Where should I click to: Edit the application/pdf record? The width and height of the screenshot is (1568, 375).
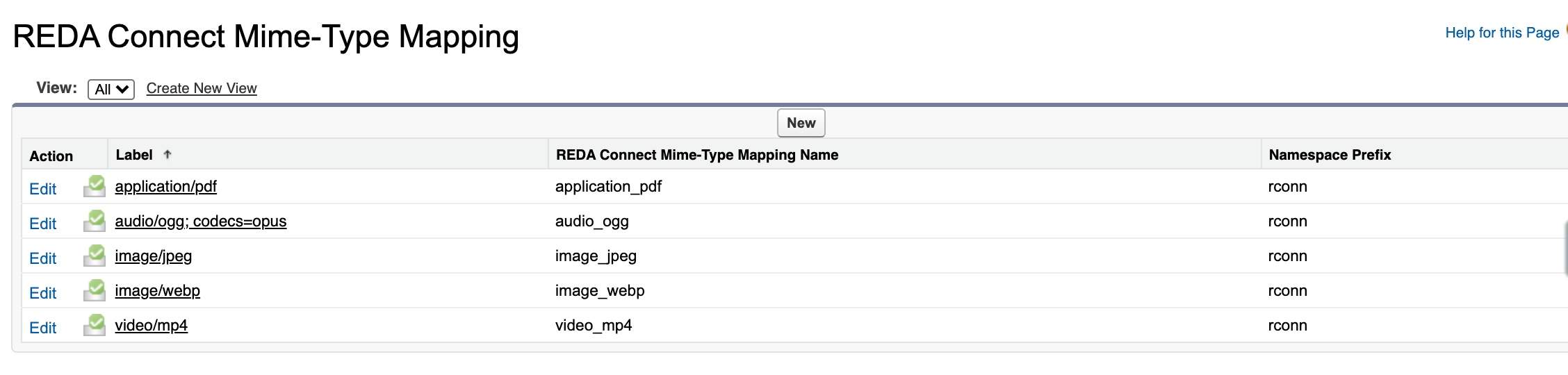[x=42, y=189]
